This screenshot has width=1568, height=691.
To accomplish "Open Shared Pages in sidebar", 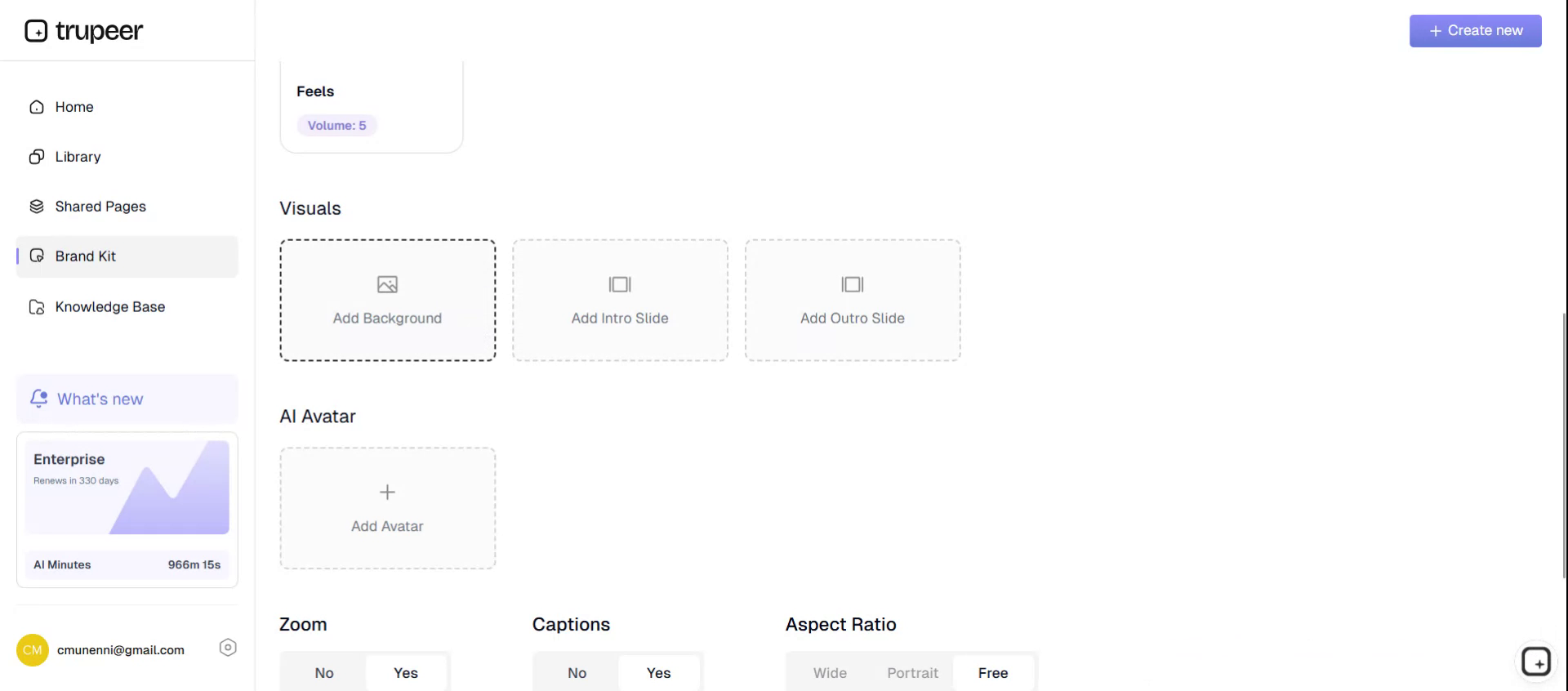I will click(x=100, y=207).
